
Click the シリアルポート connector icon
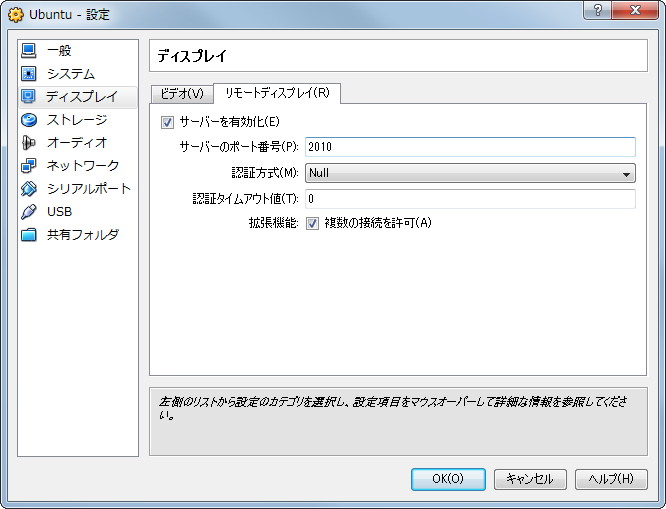29,188
